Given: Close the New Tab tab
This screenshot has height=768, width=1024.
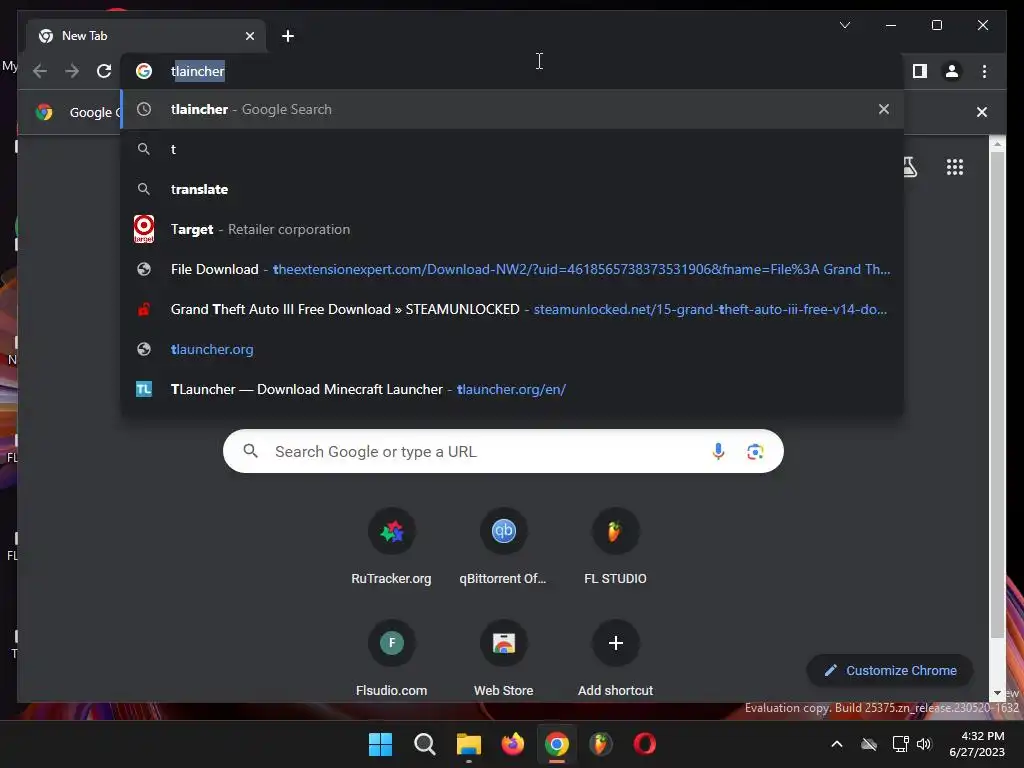Looking at the screenshot, I should tap(249, 36).
